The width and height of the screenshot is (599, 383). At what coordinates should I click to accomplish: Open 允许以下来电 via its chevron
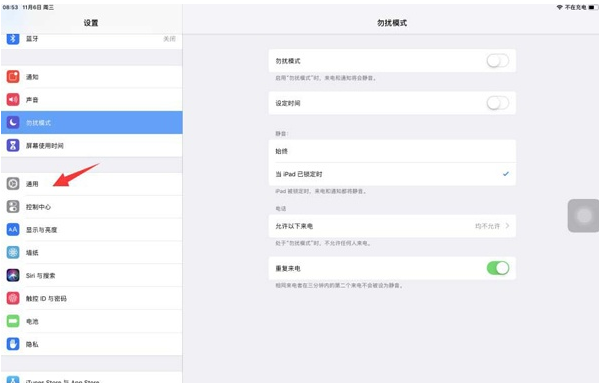[507, 226]
